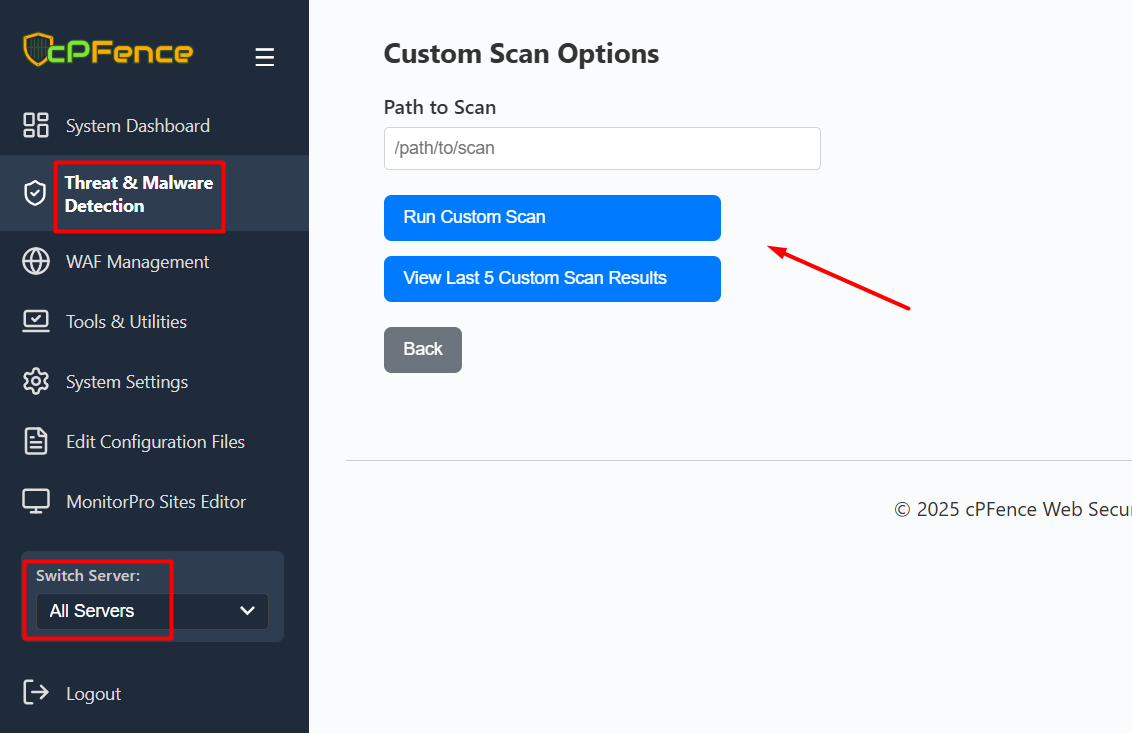1132x733 pixels.
Task: Click the System Settings gear icon
Action: [36, 381]
